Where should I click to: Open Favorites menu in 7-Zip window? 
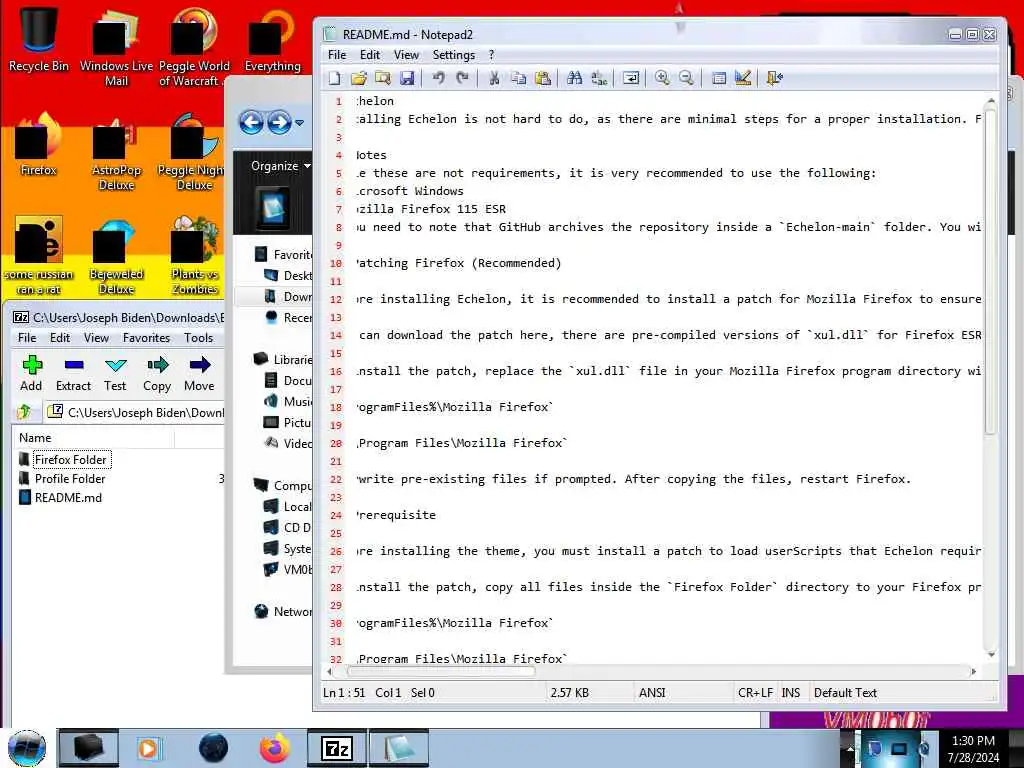[146, 338]
